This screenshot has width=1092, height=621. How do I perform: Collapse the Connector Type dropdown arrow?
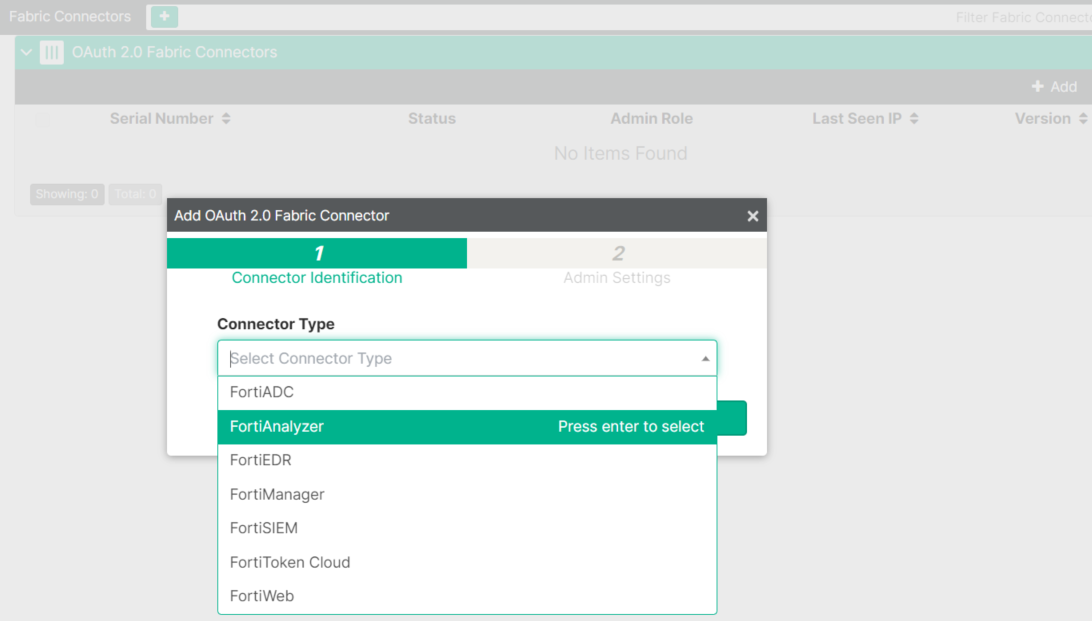tap(705, 359)
